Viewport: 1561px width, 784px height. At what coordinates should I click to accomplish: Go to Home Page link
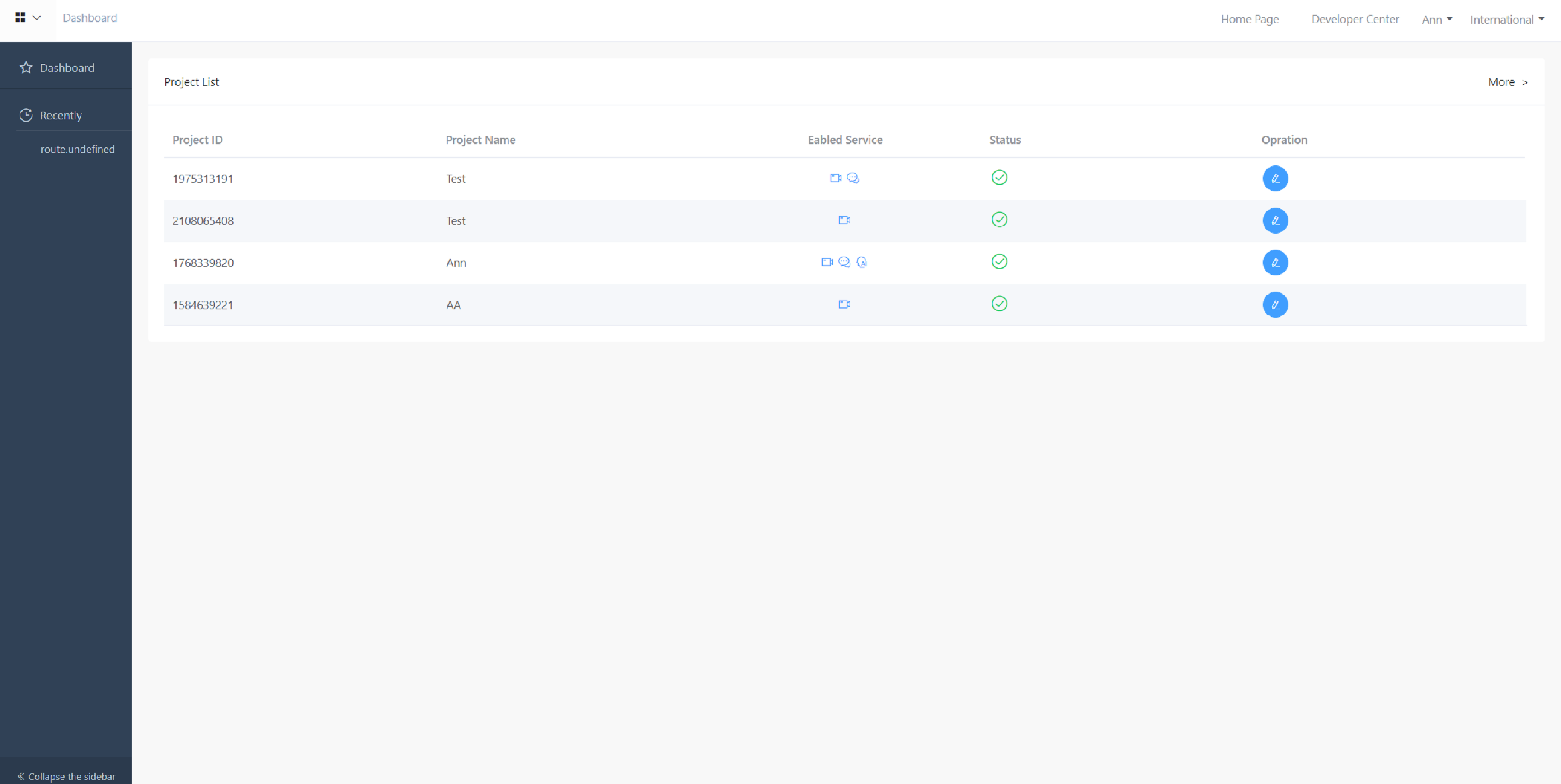(x=1250, y=19)
